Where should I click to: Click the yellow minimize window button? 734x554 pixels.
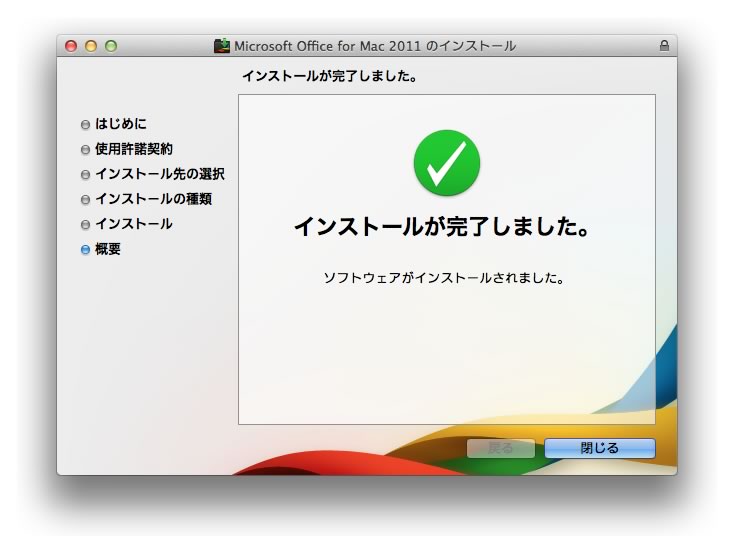tap(91, 46)
